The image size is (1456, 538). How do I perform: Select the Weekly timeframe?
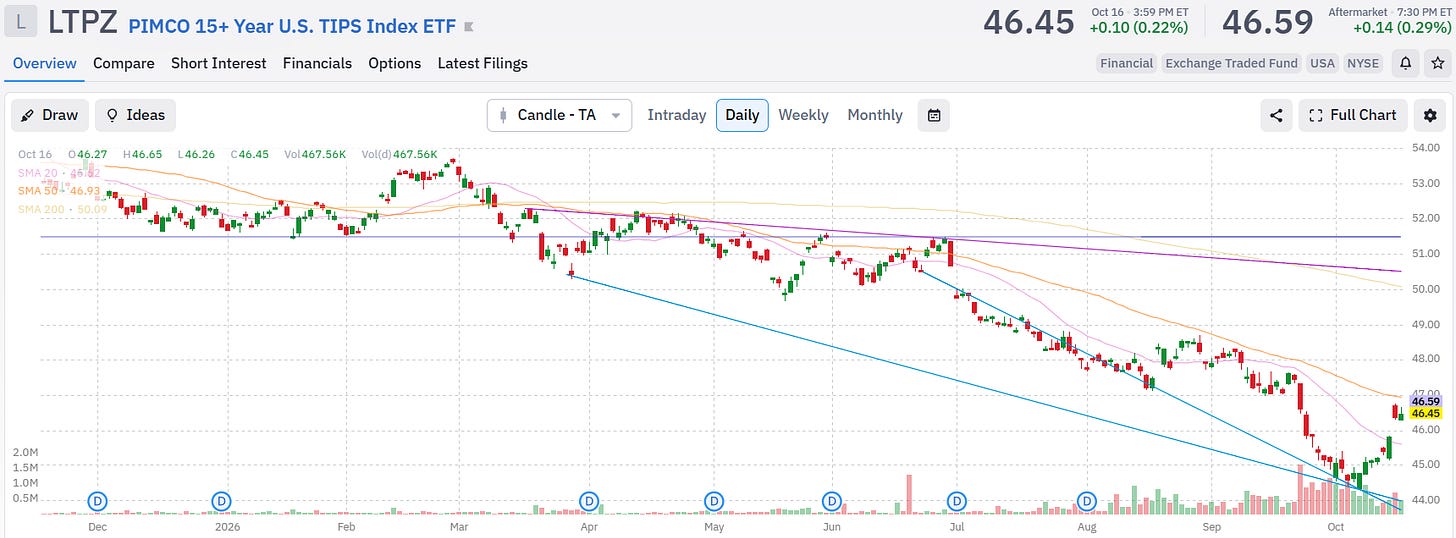click(x=803, y=115)
